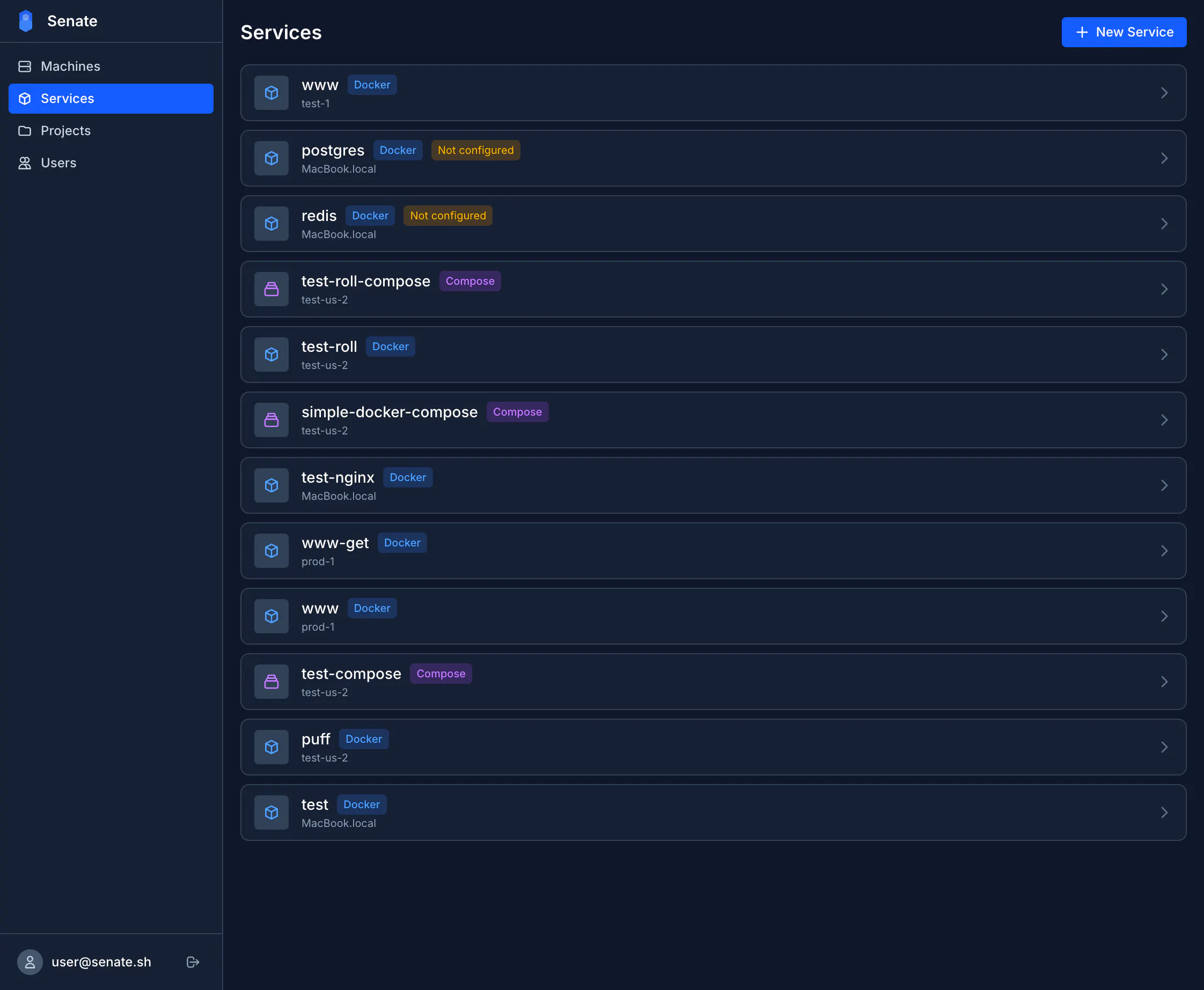Click the test-compose service name

click(x=351, y=674)
